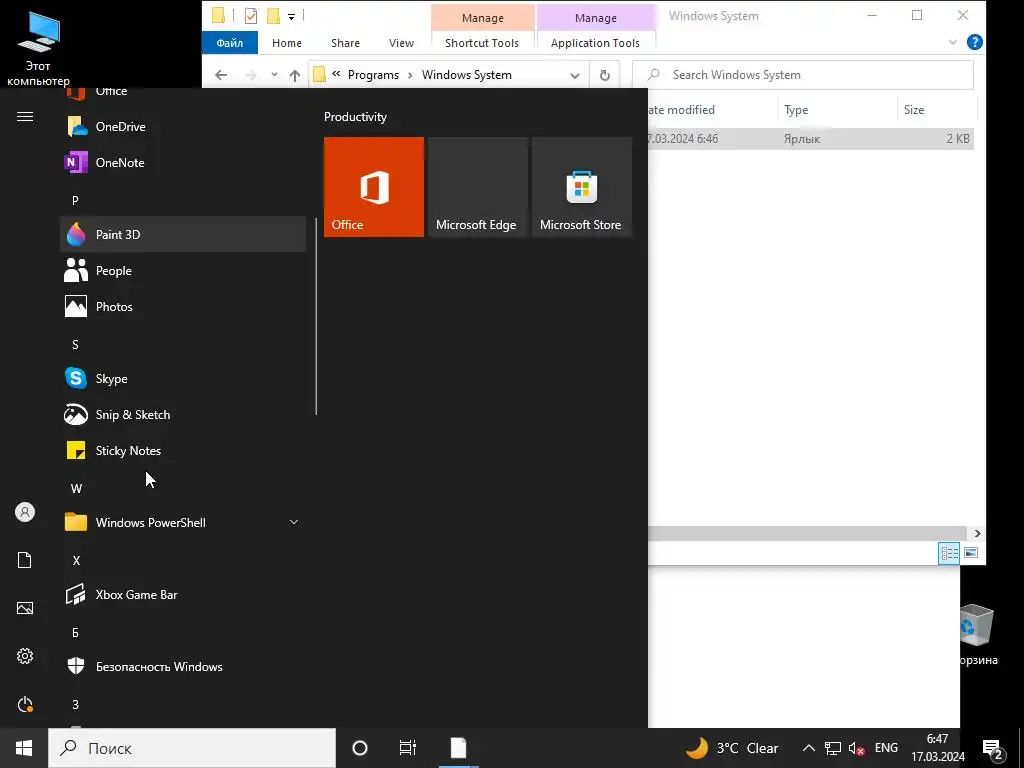Click the Explorer horizontal scrollbar right arrow

tap(977, 534)
